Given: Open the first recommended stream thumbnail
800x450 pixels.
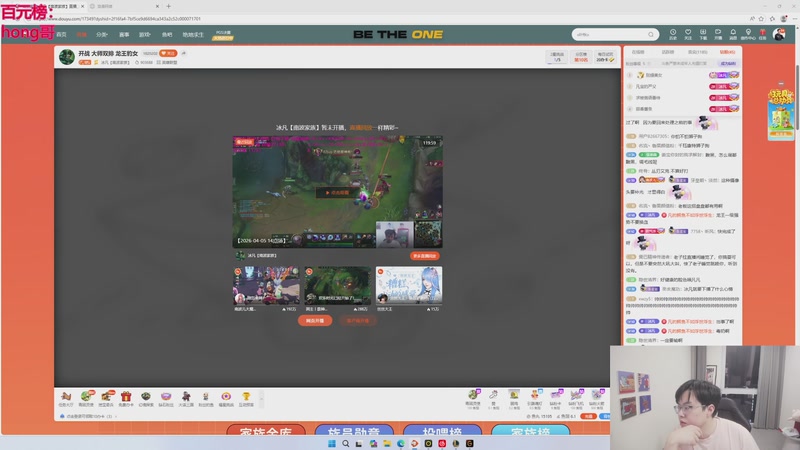Looking at the screenshot, I should (266, 285).
